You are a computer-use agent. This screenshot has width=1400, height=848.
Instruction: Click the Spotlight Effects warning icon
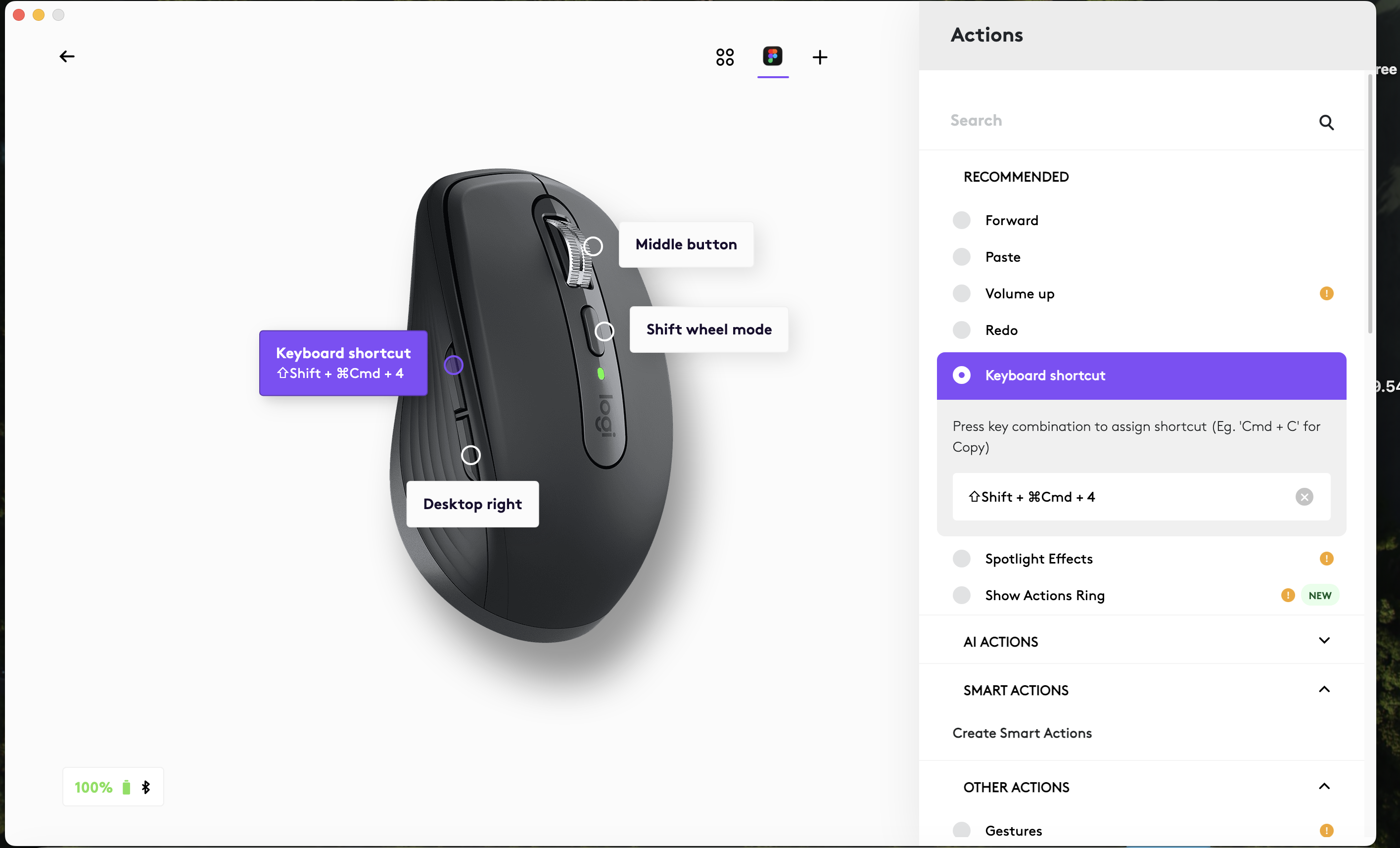pos(1326,558)
